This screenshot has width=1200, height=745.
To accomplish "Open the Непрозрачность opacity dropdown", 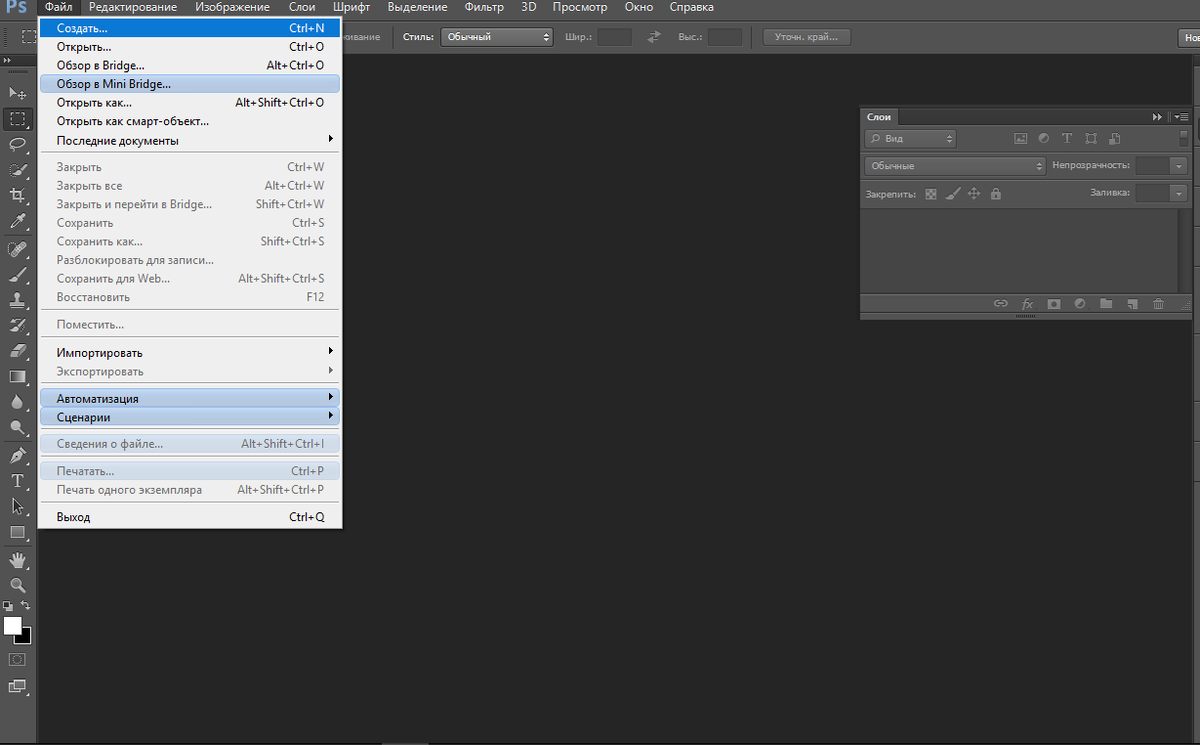I will (x=1180, y=166).
